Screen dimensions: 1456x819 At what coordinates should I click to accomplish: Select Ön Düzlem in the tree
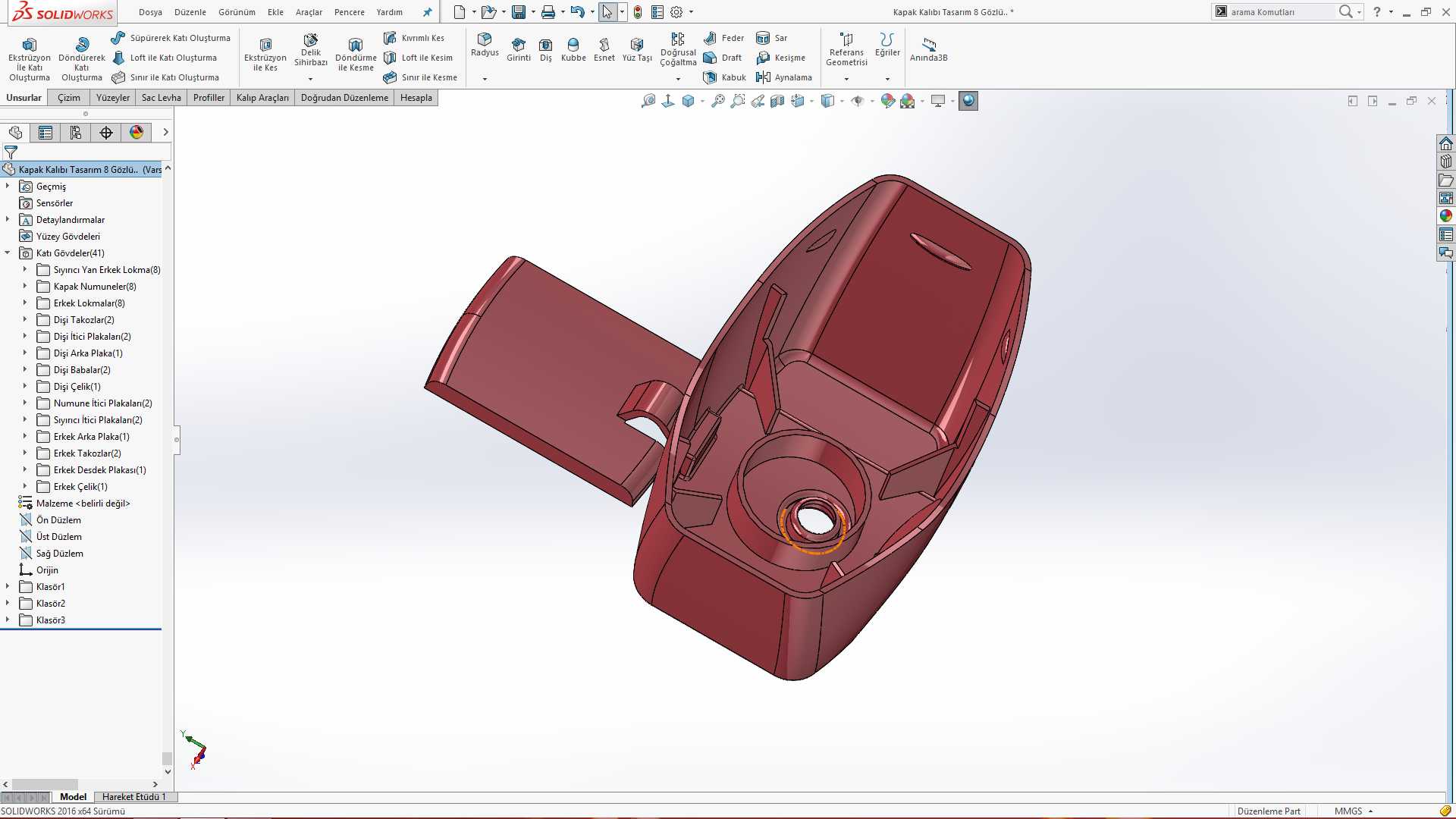(58, 520)
